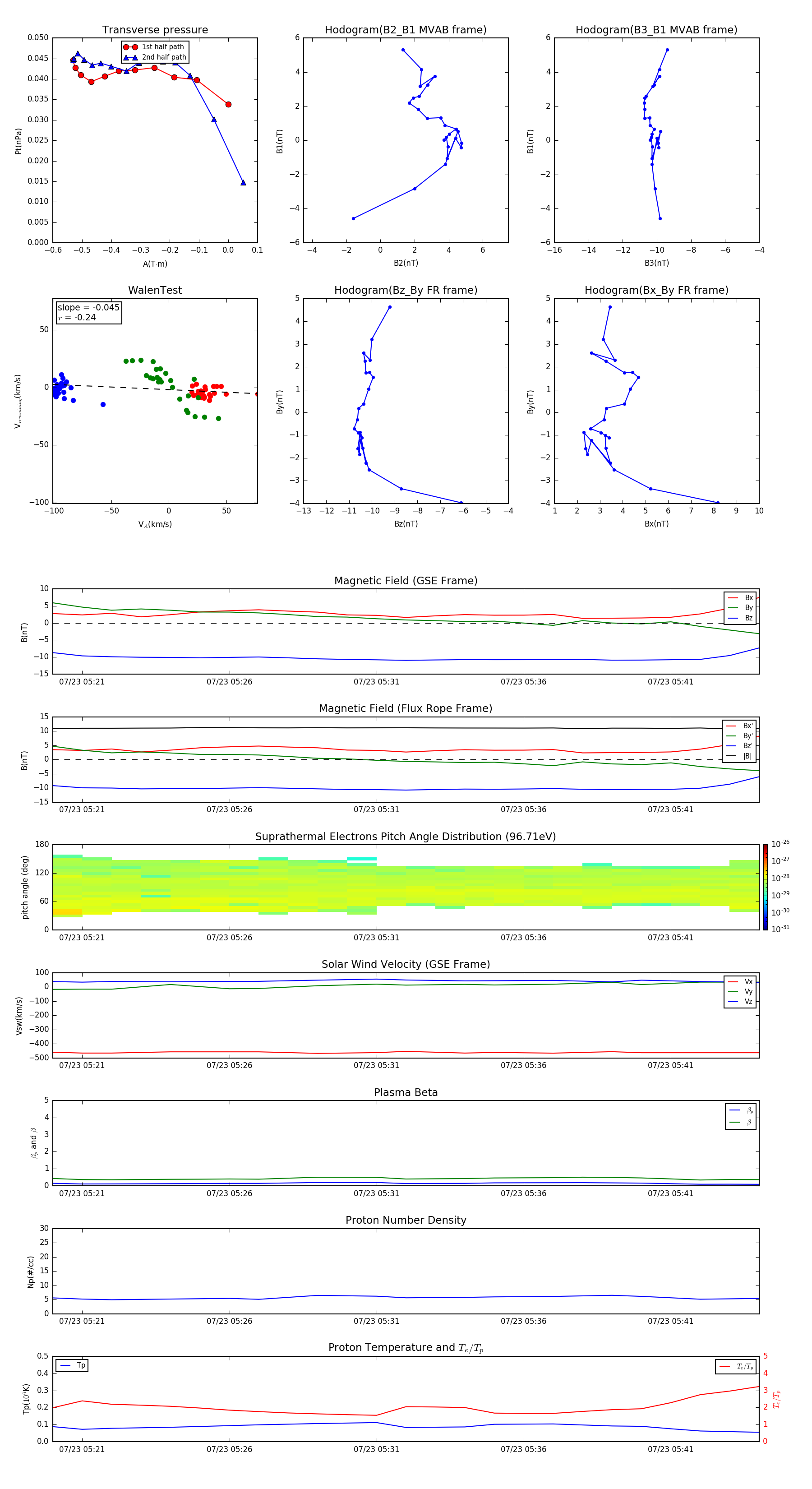Click the 'Hodogram(Bz_By FR frame)' title

406,290
